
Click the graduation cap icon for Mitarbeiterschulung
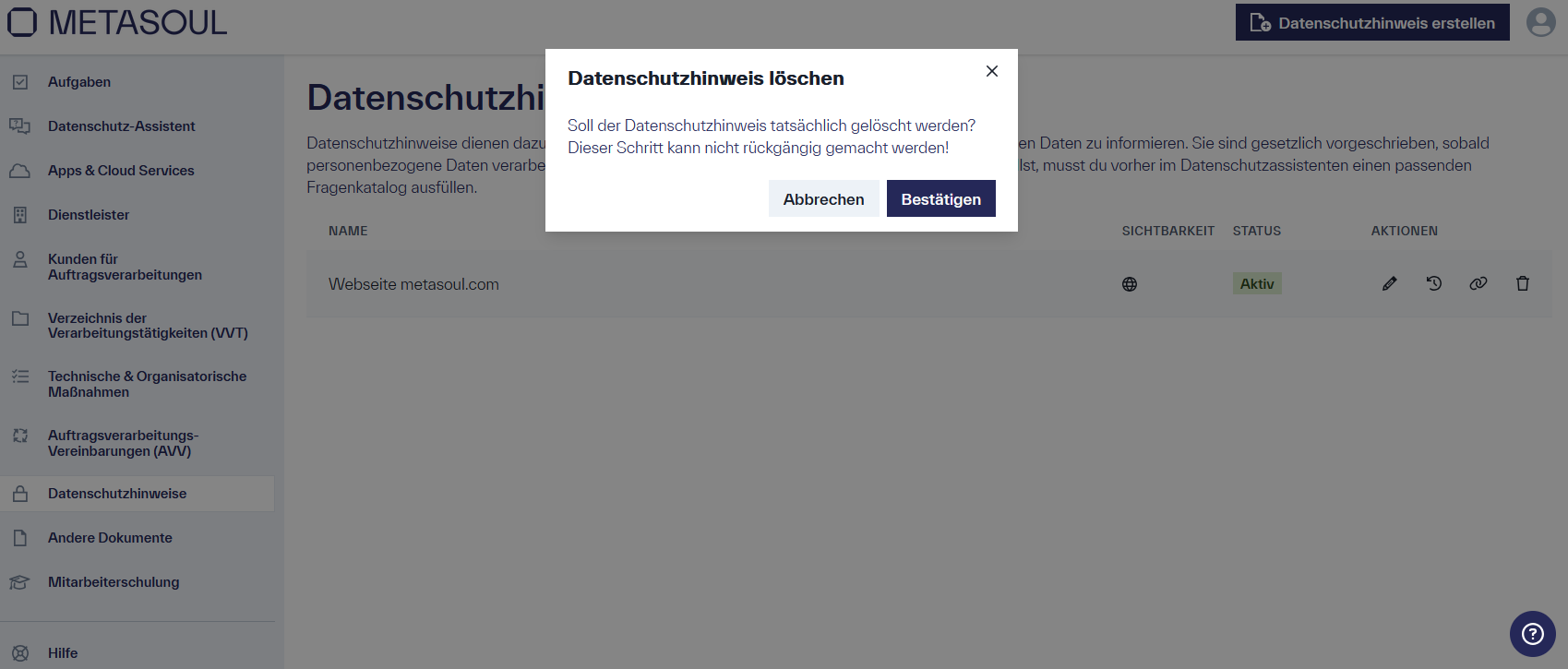pos(20,582)
